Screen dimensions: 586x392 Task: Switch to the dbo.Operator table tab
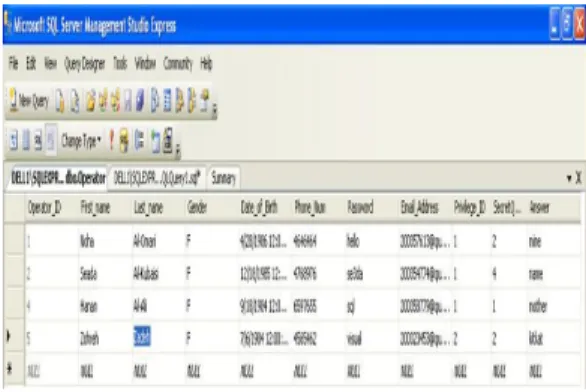click(58, 178)
